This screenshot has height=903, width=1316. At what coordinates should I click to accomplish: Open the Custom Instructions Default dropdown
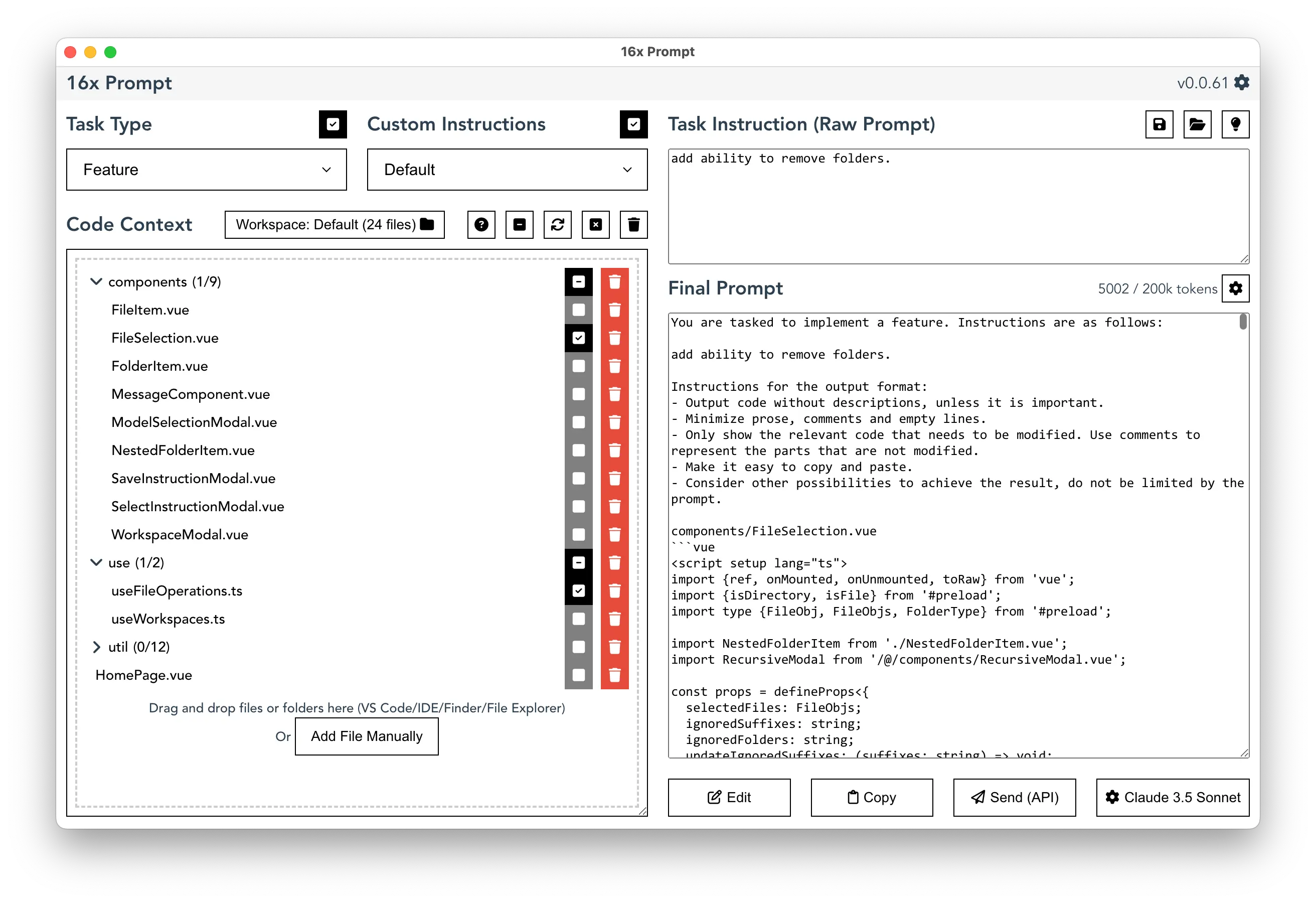508,170
